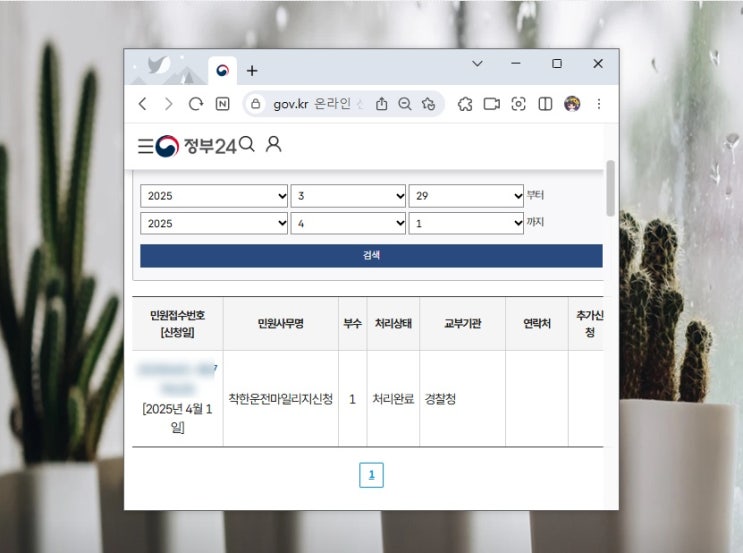Viewport: 743px width, 553px height.
Task: Click the 처리완료 status cell
Action: click(x=393, y=399)
